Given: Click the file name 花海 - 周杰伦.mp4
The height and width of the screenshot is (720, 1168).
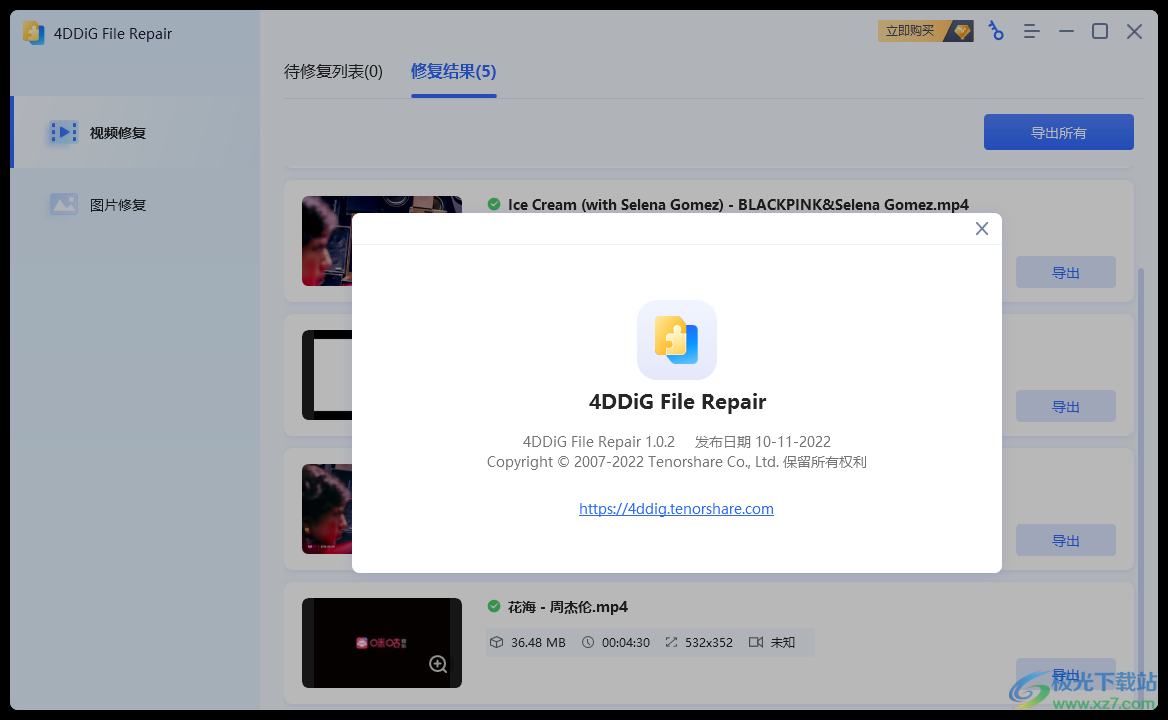Looking at the screenshot, I should (x=568, y=607).
